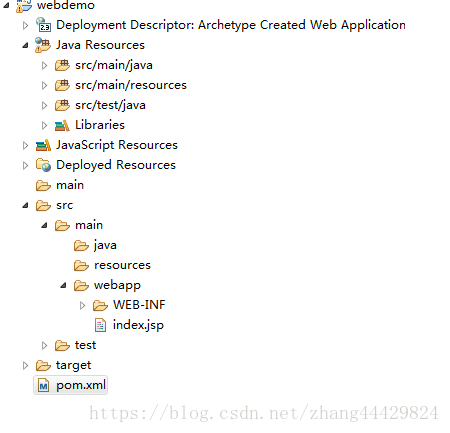Expand the Deployed Resources node
This screenshot has height=433, width=450.
click(25, 165)
